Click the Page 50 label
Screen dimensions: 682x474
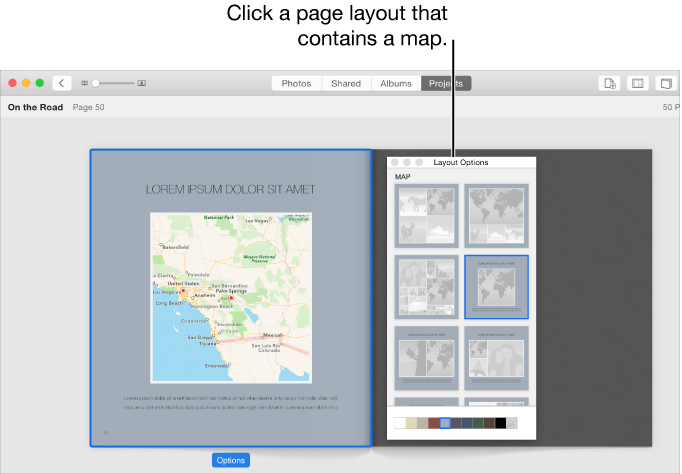[x=88, y=107]
